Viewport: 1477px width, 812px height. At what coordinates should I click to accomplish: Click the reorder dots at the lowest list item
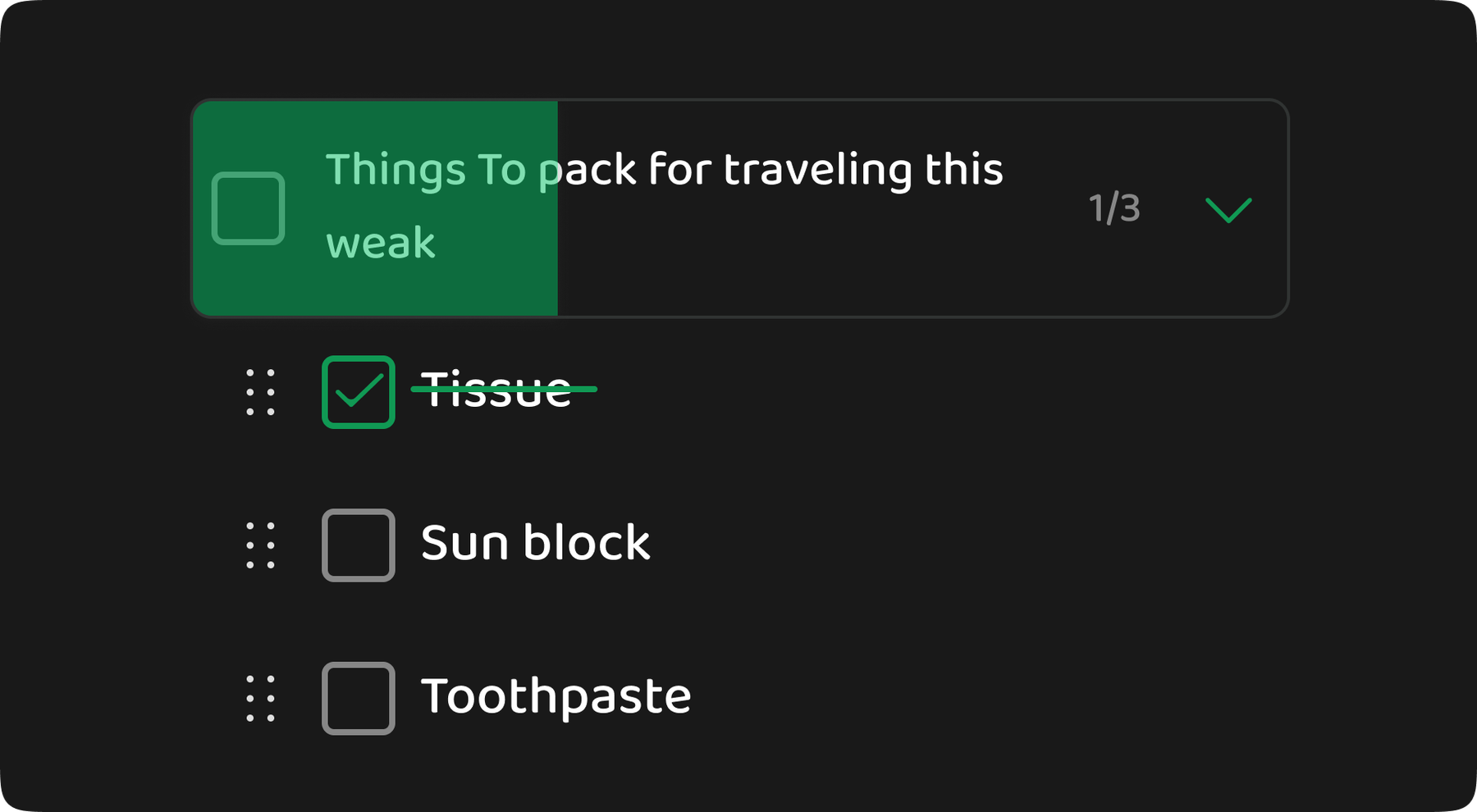[x=258, y=698]
